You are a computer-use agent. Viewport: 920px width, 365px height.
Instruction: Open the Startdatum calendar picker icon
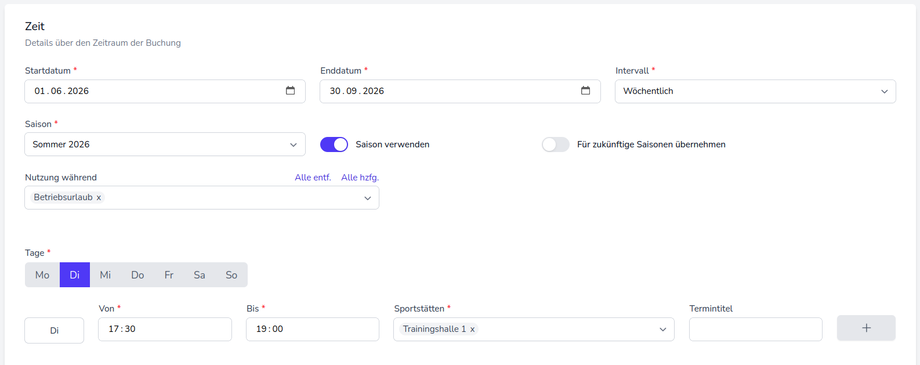click(290, 91)
